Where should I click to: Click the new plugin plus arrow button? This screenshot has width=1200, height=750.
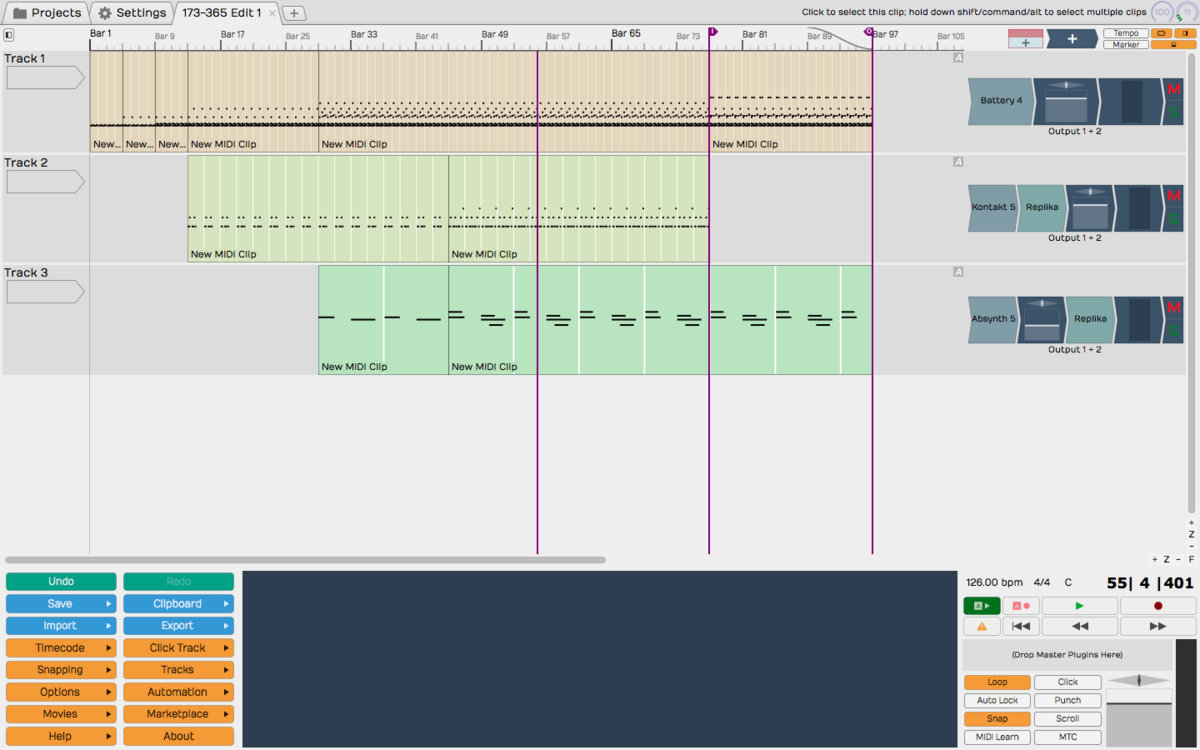pyautogui.click(x=1071, y=39)
